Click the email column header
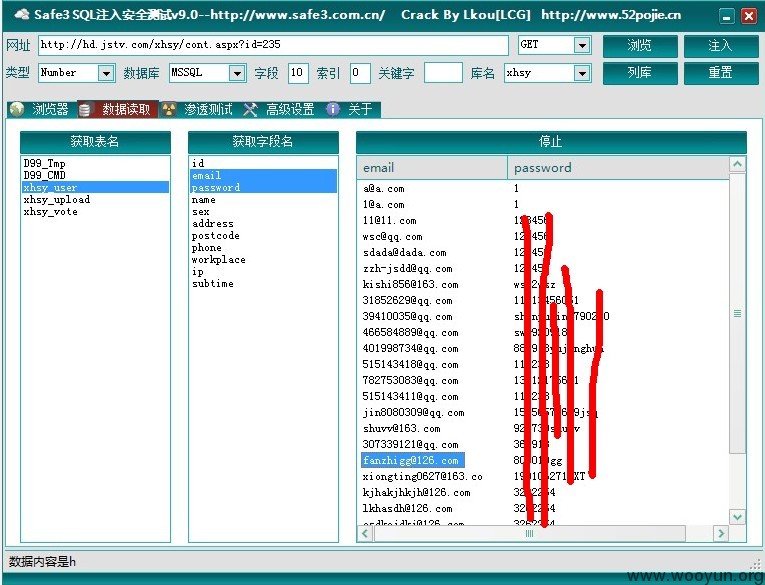The width and height of the screenshot is (765, 585). coord(432,168)
